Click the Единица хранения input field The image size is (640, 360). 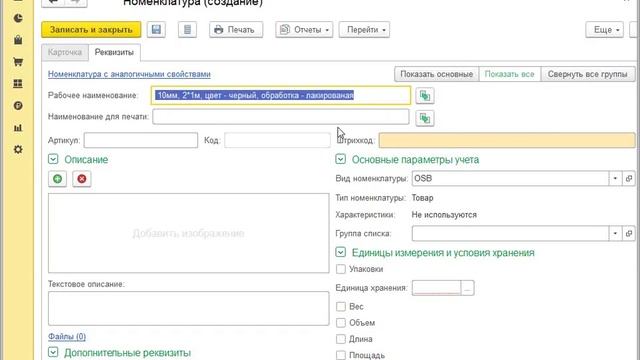(436, 288)
